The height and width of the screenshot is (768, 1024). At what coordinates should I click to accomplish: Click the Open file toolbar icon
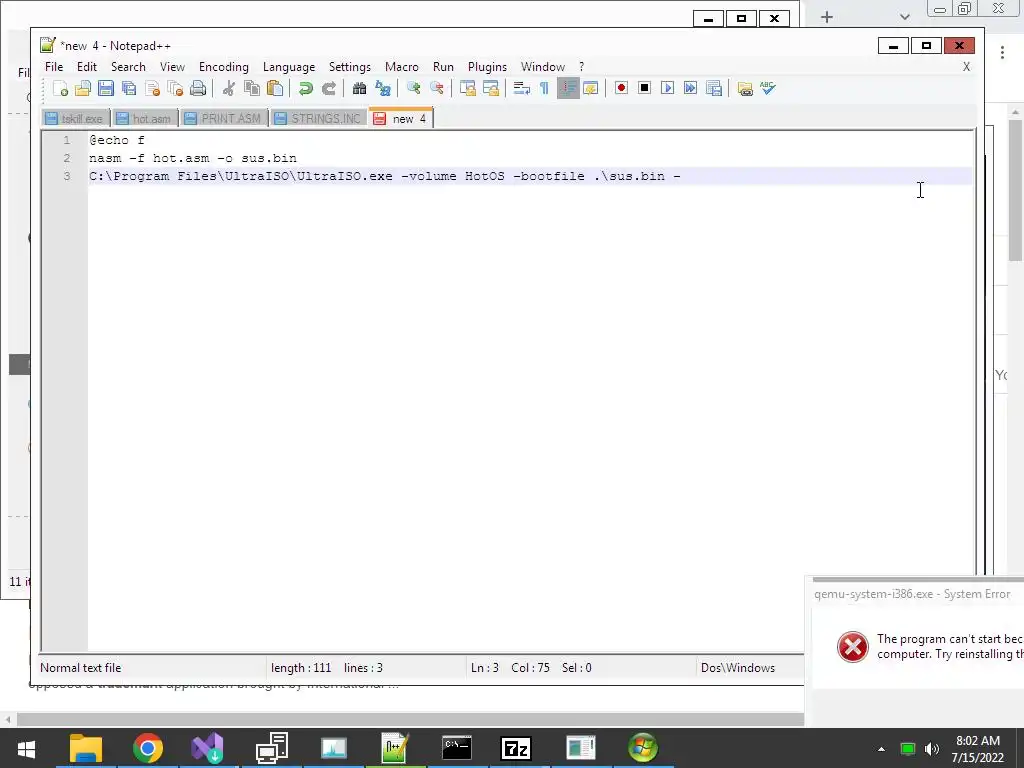(83, 88)
